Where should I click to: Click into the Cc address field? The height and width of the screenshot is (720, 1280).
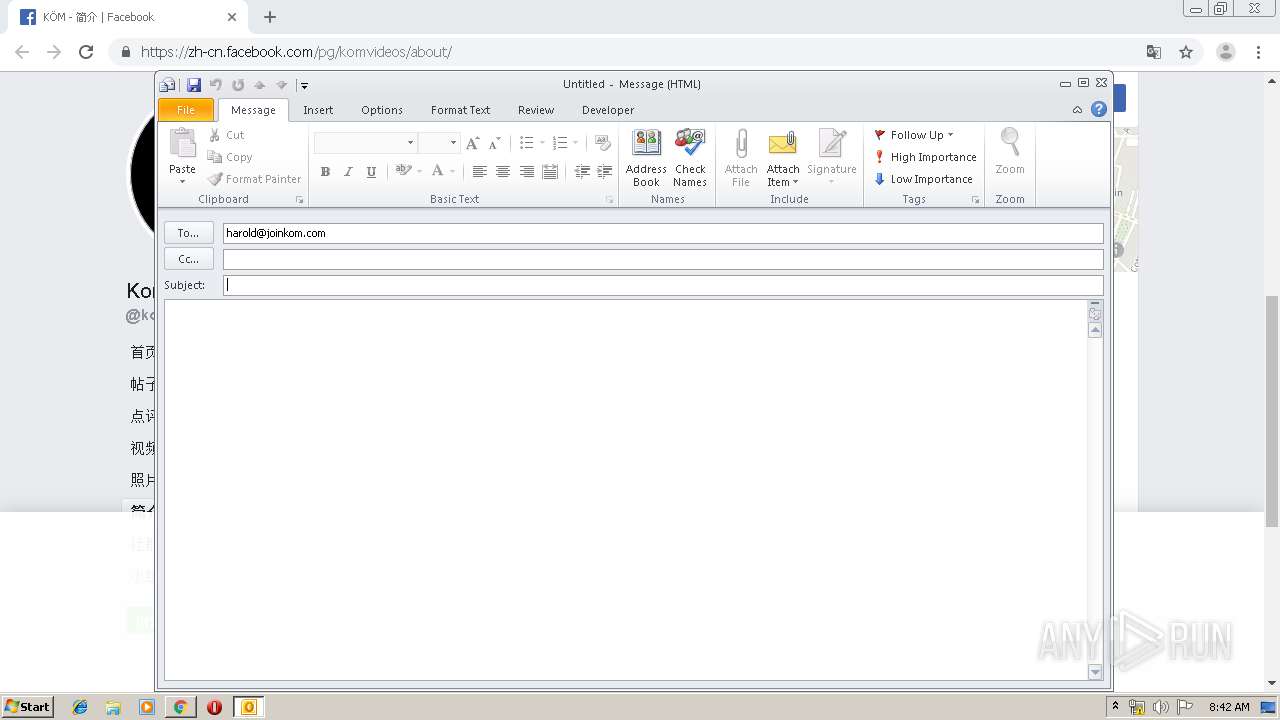coord(663,259)
